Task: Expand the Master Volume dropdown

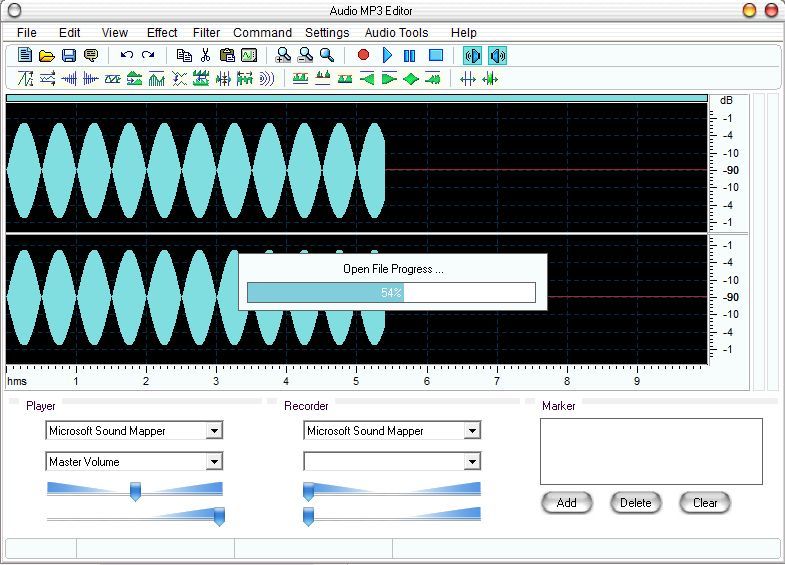Action: coord(214,461)
